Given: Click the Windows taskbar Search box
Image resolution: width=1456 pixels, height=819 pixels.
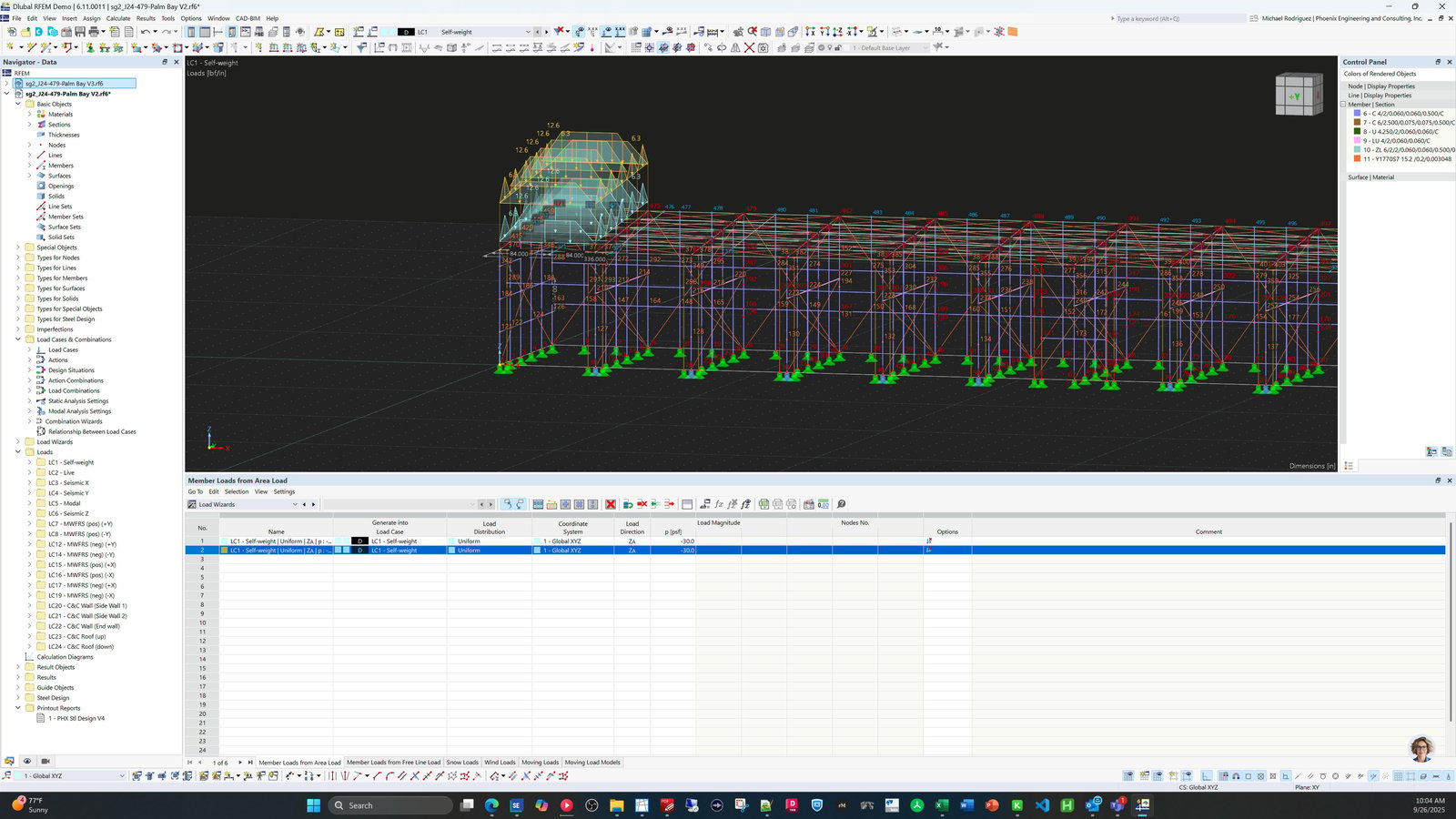Looking at the screenshot, I should tap(389, 805).
